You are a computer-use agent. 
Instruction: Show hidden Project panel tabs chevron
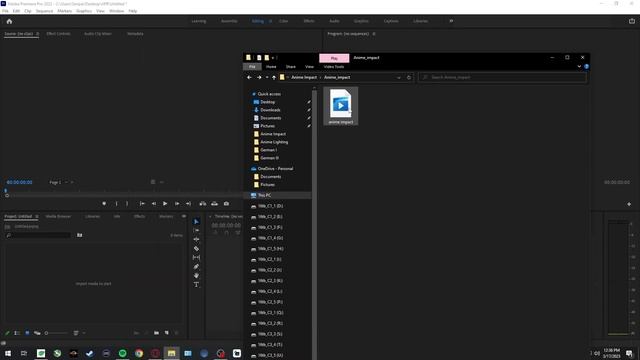[184, 216]
